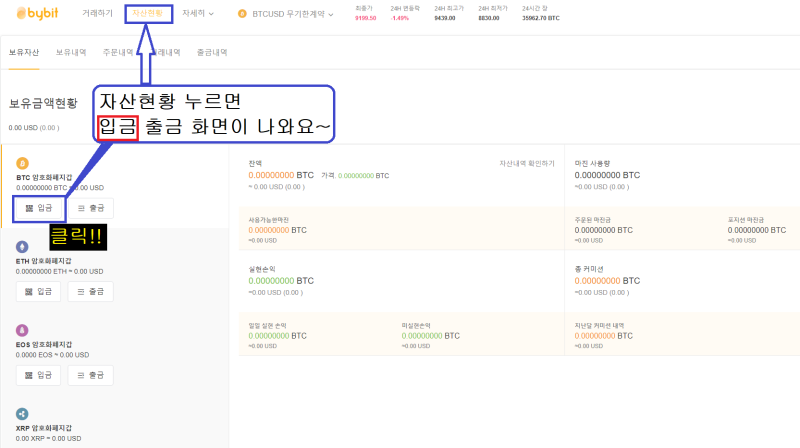Select the EOS 암호화폐지갑 wallet label
Screen dimensions: 800x448
click(44, 344)
